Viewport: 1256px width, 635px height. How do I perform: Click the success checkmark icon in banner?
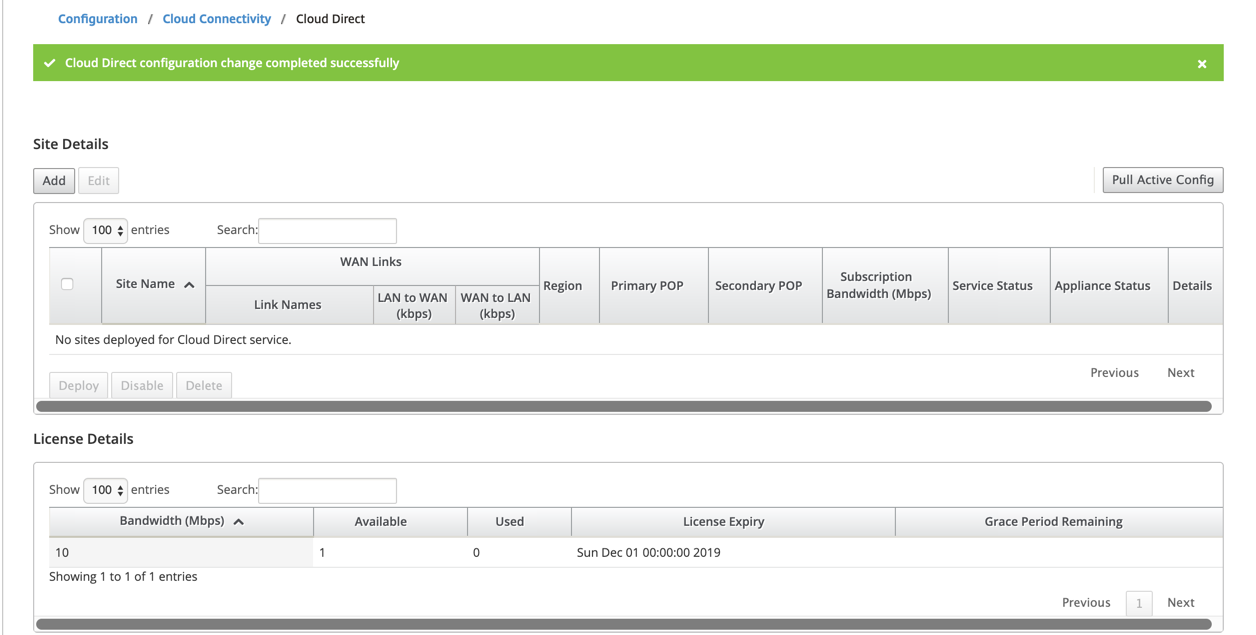coord(50,63)
